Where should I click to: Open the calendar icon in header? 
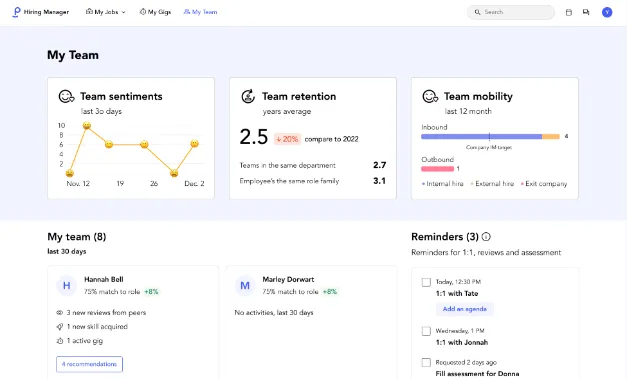(569, 12)
